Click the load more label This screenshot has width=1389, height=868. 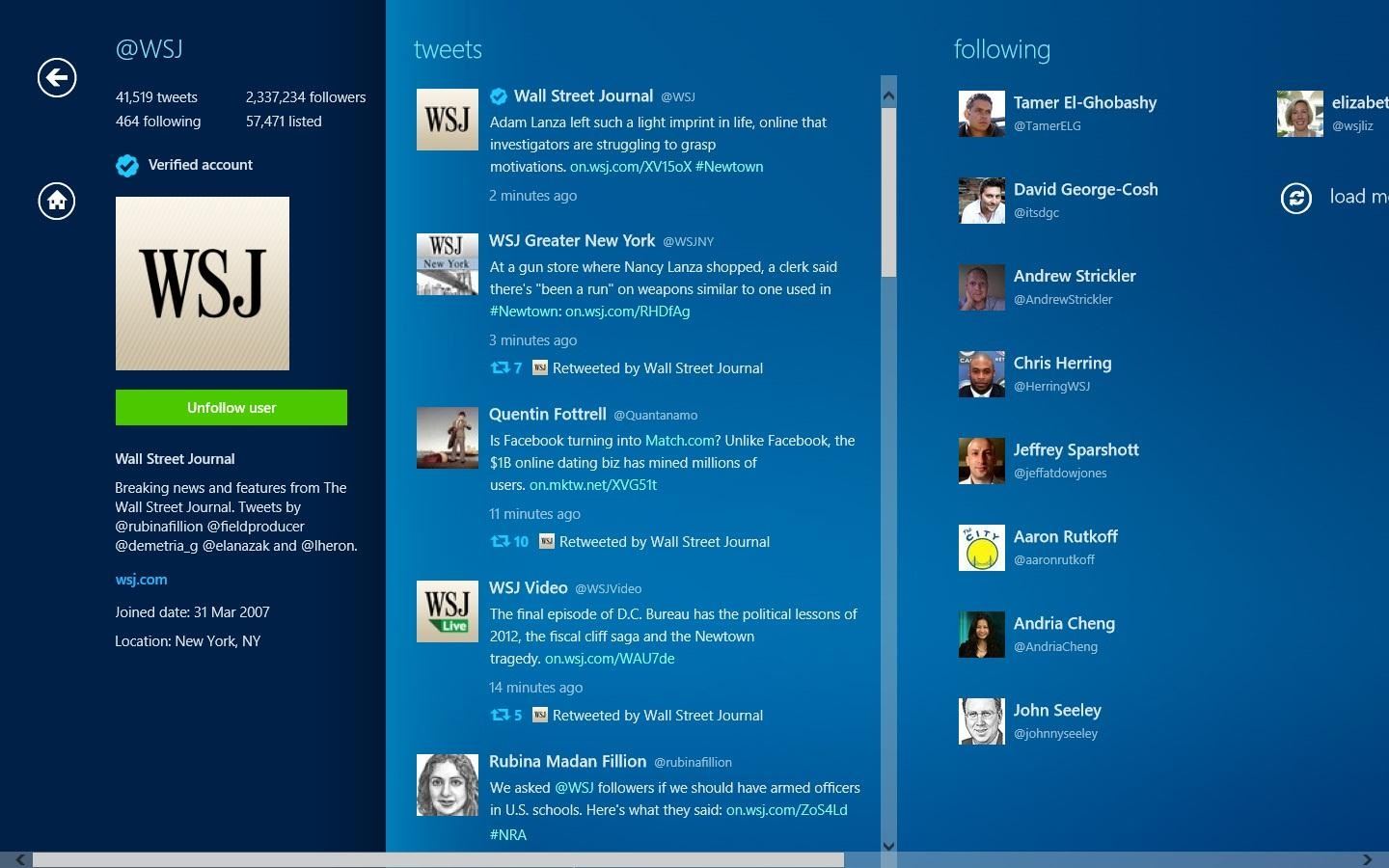click(1358, 197)
